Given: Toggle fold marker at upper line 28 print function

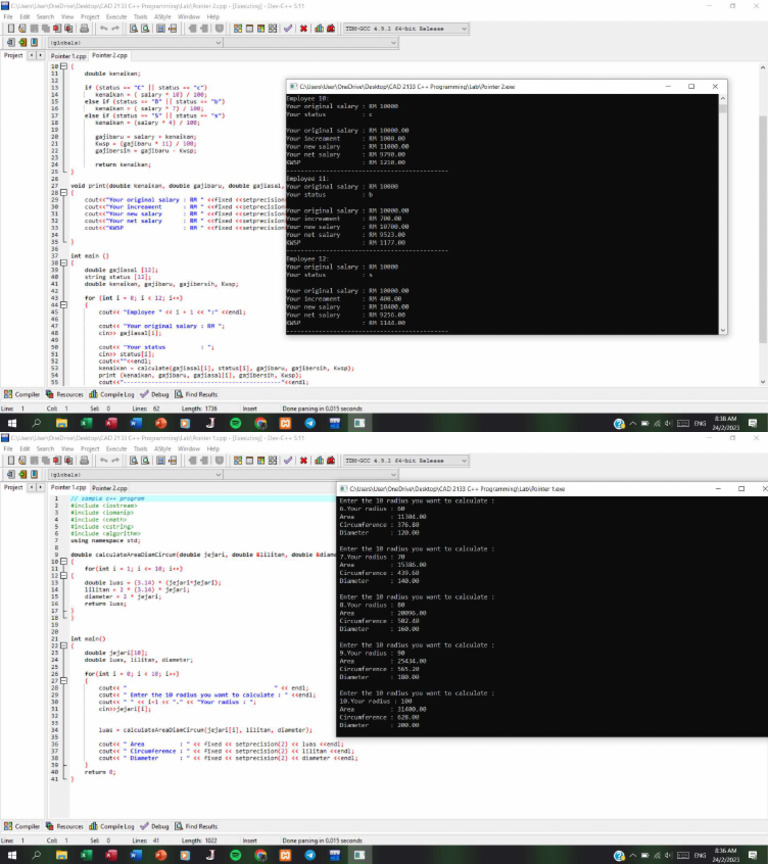Looking at the screenshot, I should pyautogui.click(x=65, y=192).
